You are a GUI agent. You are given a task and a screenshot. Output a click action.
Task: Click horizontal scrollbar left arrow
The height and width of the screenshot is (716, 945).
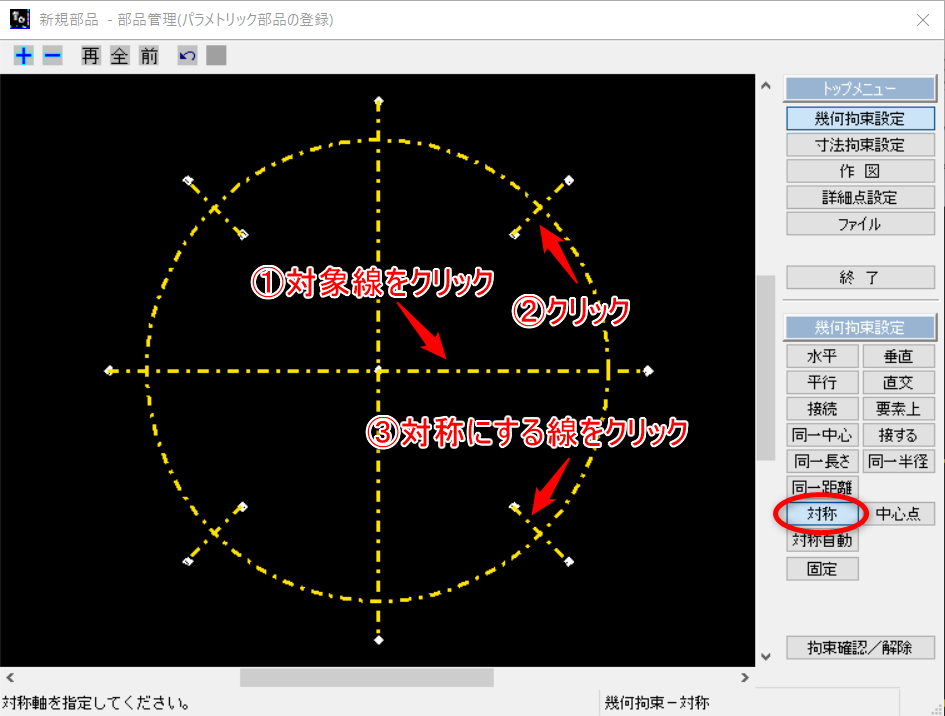(x=10, y=677)
